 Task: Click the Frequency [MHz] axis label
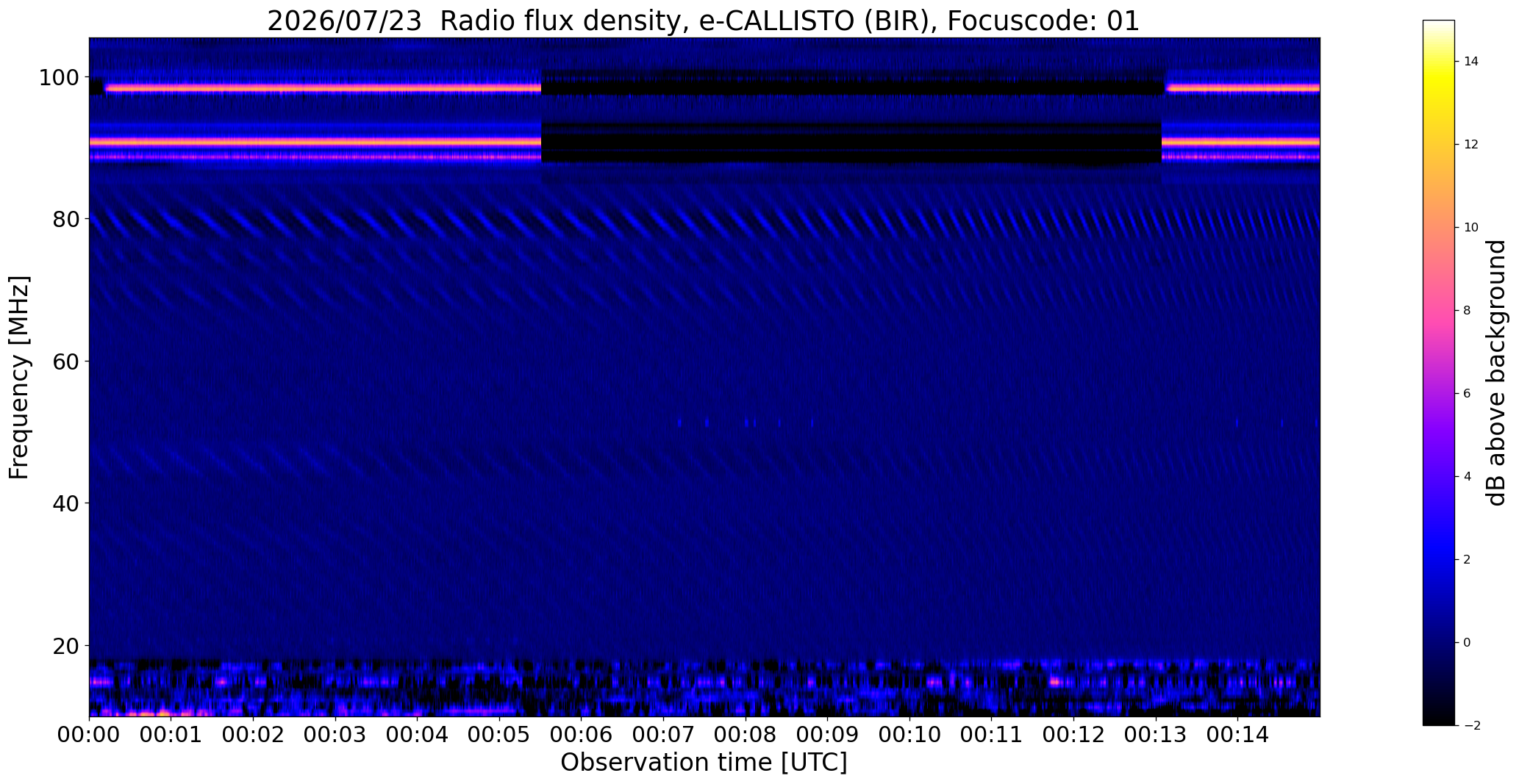[x=19, y=378]
